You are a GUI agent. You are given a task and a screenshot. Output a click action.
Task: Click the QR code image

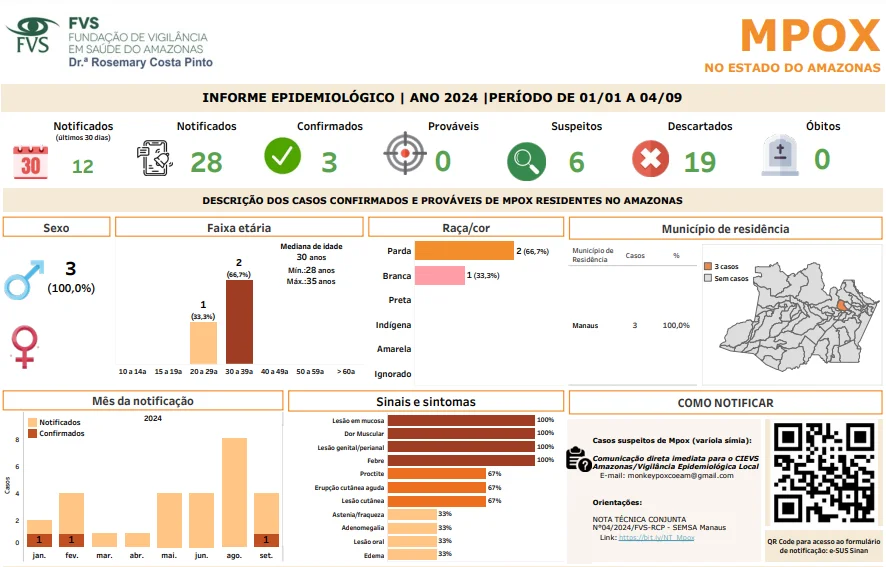click(822, 473)
